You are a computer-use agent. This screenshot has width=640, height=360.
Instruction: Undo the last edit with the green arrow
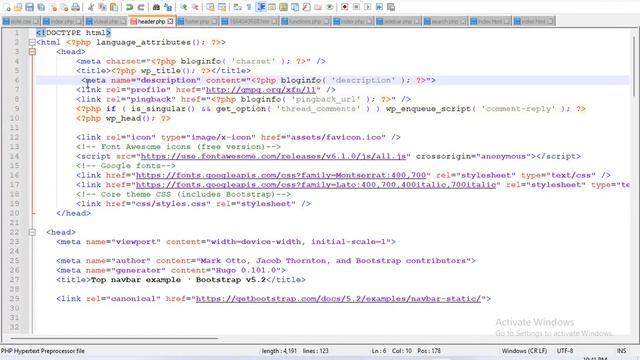coord(129,7)
